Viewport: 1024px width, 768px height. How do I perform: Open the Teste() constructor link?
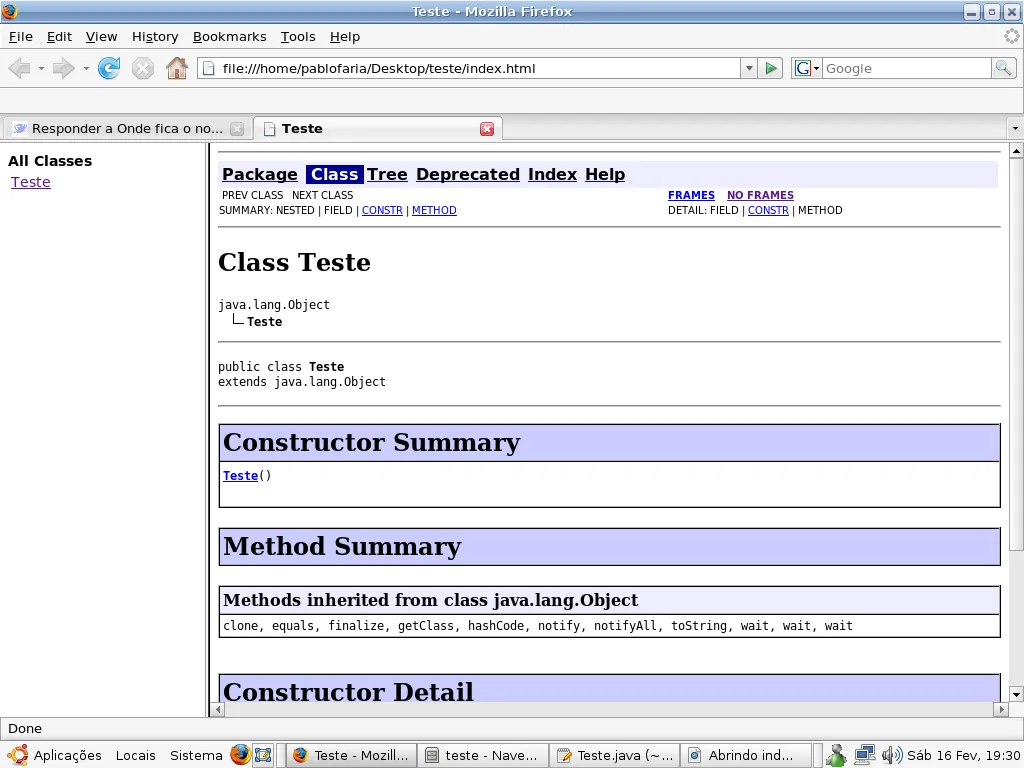point(240,475)
